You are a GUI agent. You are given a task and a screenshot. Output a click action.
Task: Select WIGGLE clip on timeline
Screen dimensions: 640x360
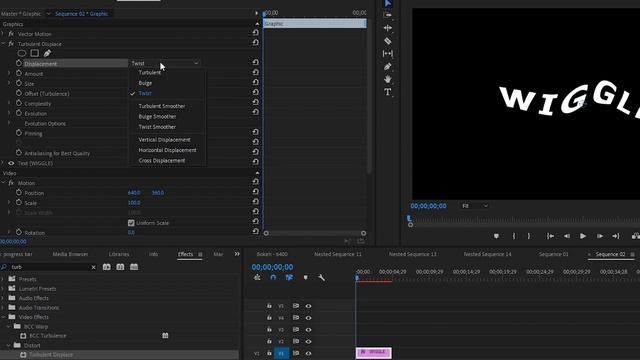(373, 353)
